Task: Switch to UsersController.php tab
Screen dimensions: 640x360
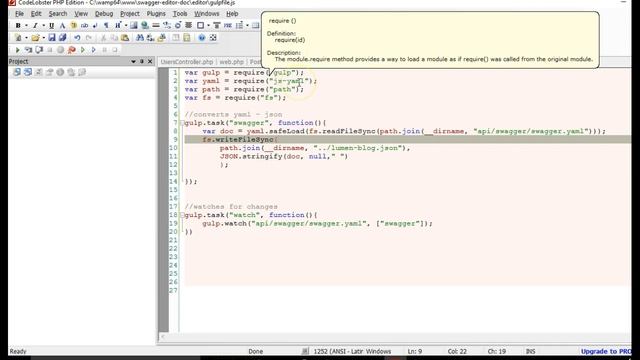Action: (x=187, y=62)
